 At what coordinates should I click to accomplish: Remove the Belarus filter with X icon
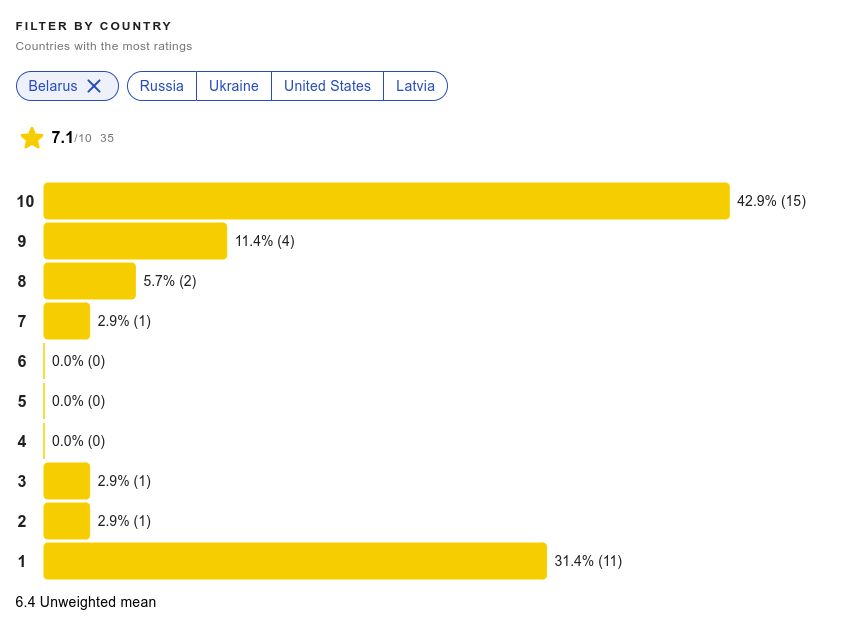coord(94,86)
